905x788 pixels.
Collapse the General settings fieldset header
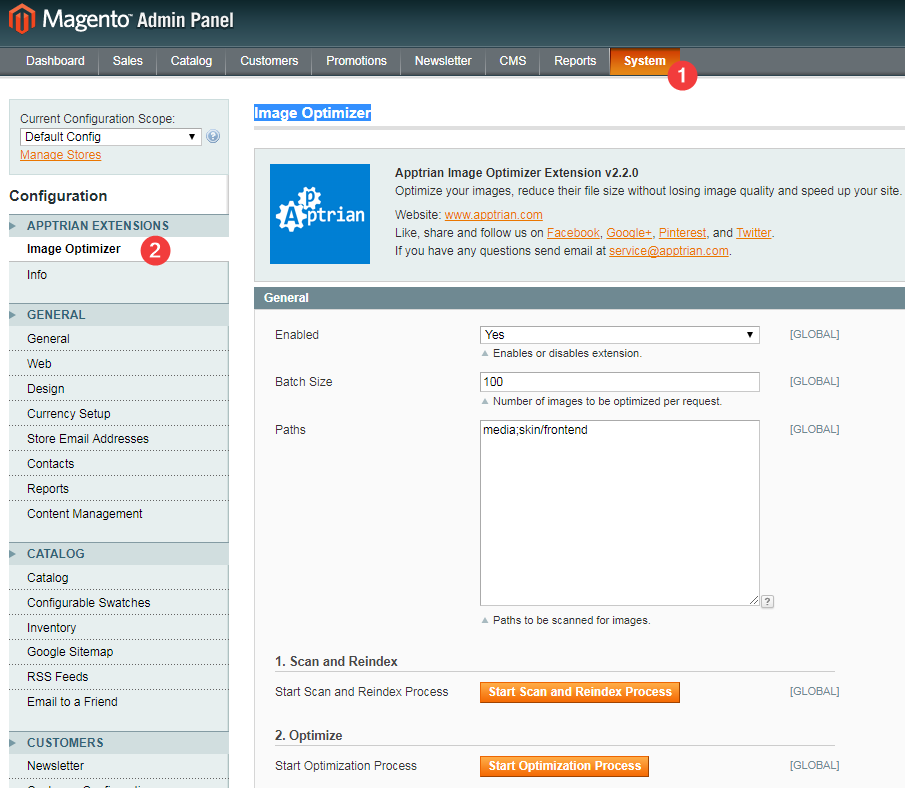coord(579,298)
